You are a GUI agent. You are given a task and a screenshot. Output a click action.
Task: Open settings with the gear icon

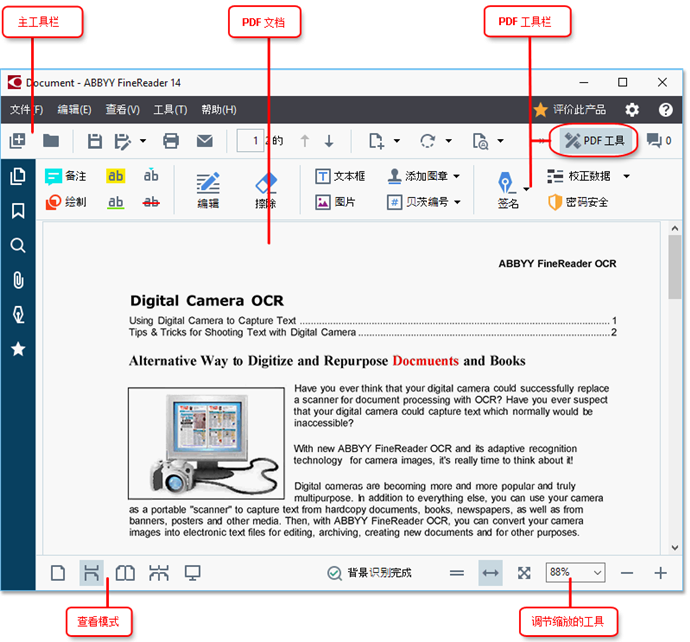[632, 110]
